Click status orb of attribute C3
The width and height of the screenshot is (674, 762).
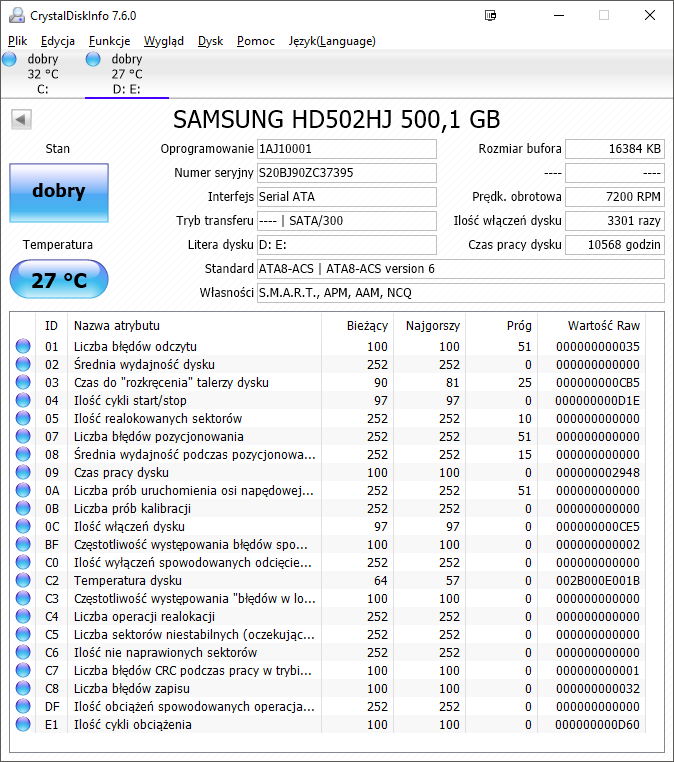(x=23, y=598)
